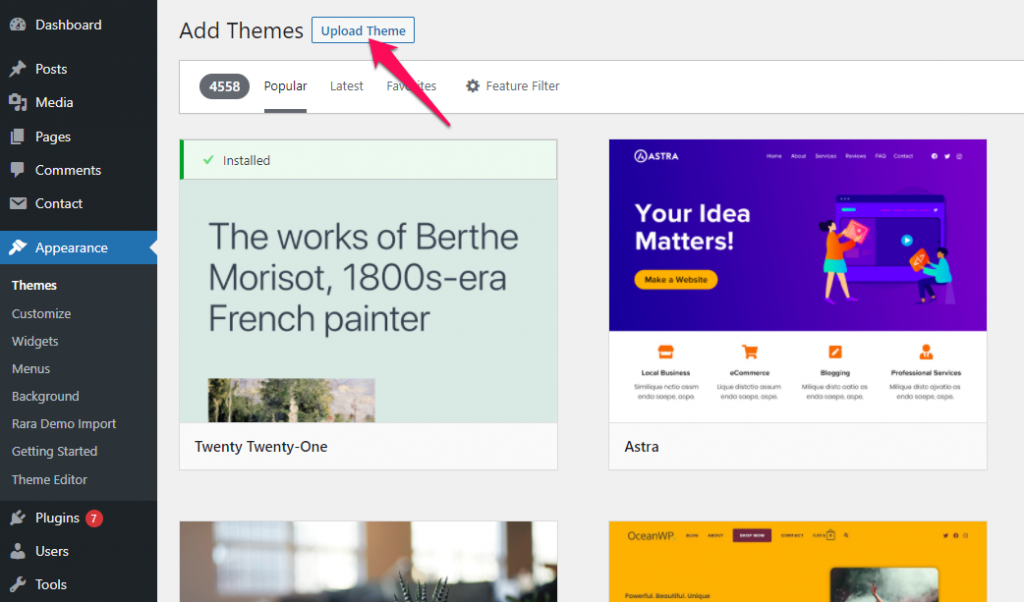Screen dimensions: 1024x602
Task: Click the Media icon in sidebar
Action: [x=18, y=103]
